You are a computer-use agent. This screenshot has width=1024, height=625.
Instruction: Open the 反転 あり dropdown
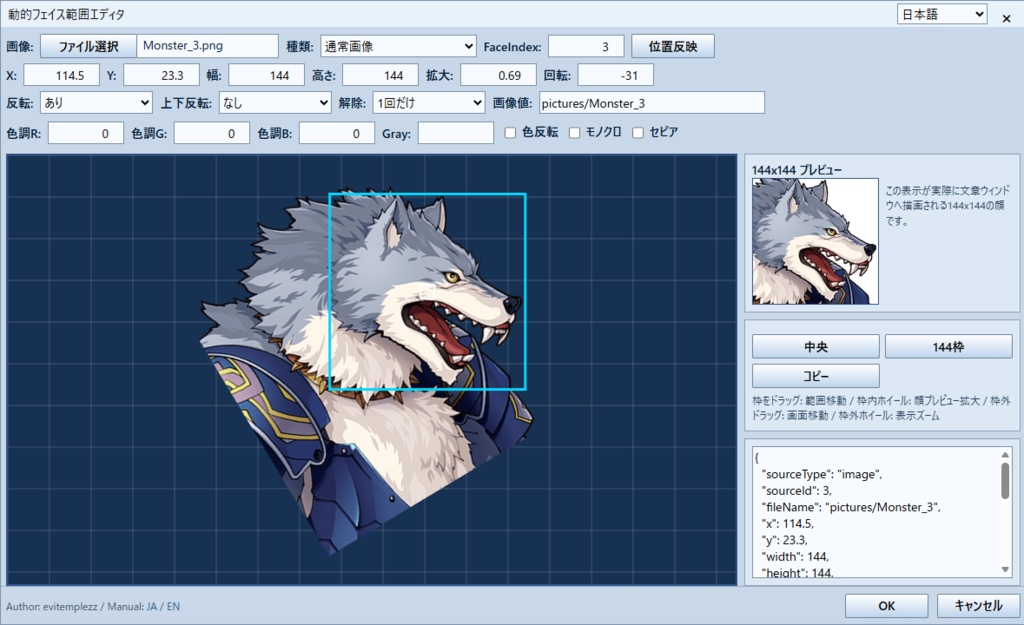click(x=96, y=103)
